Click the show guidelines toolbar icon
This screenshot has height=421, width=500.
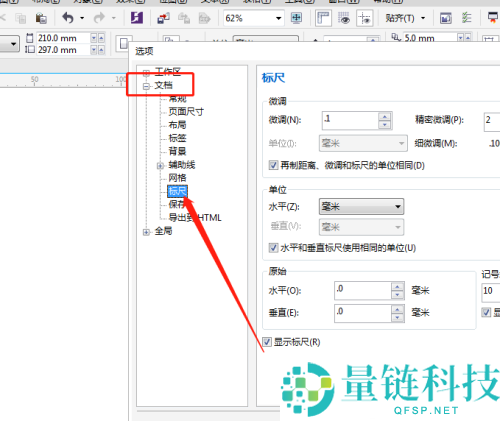(x=365, y=18)
